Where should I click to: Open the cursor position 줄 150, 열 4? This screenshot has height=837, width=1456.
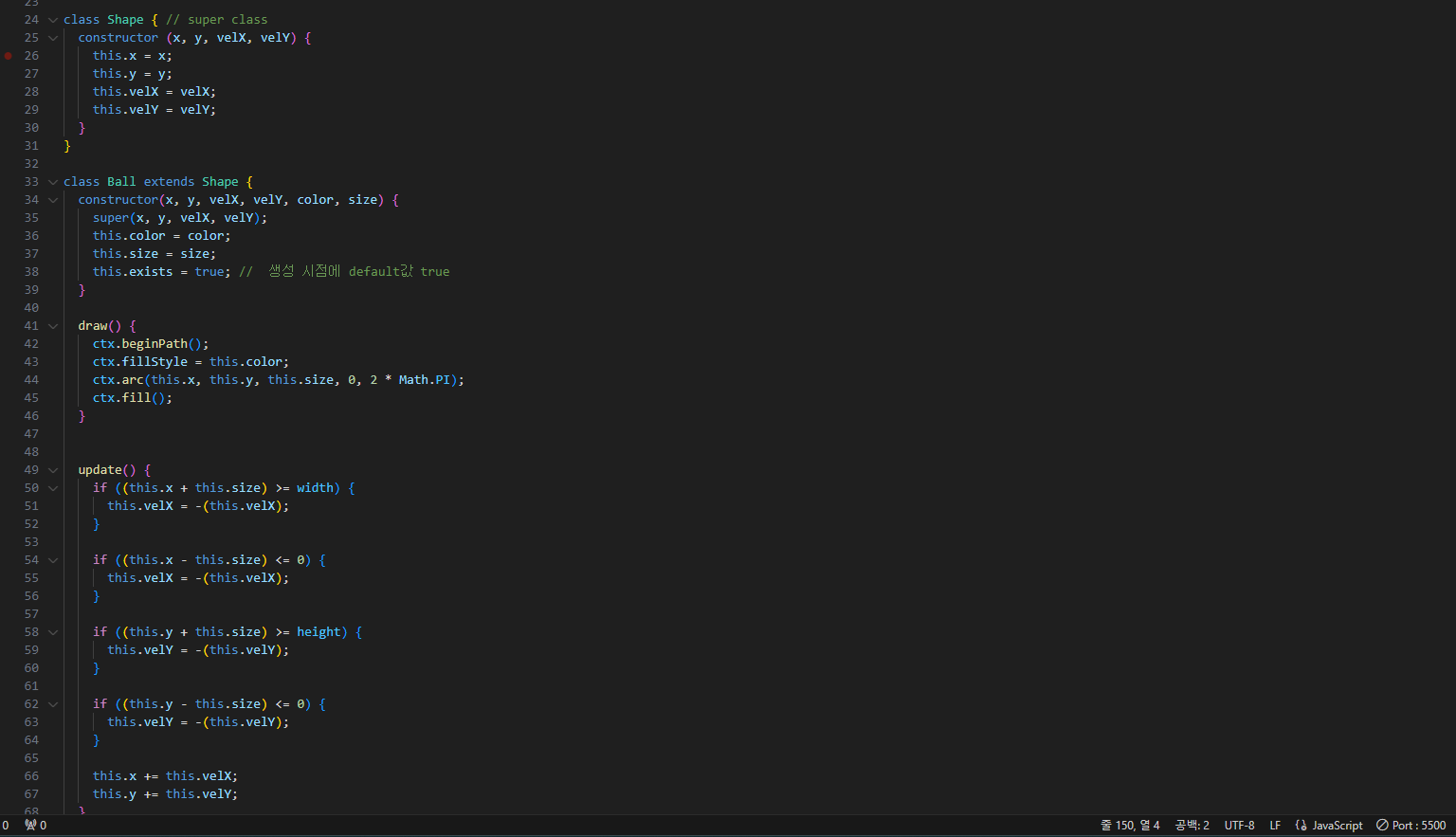[1130, 826]
